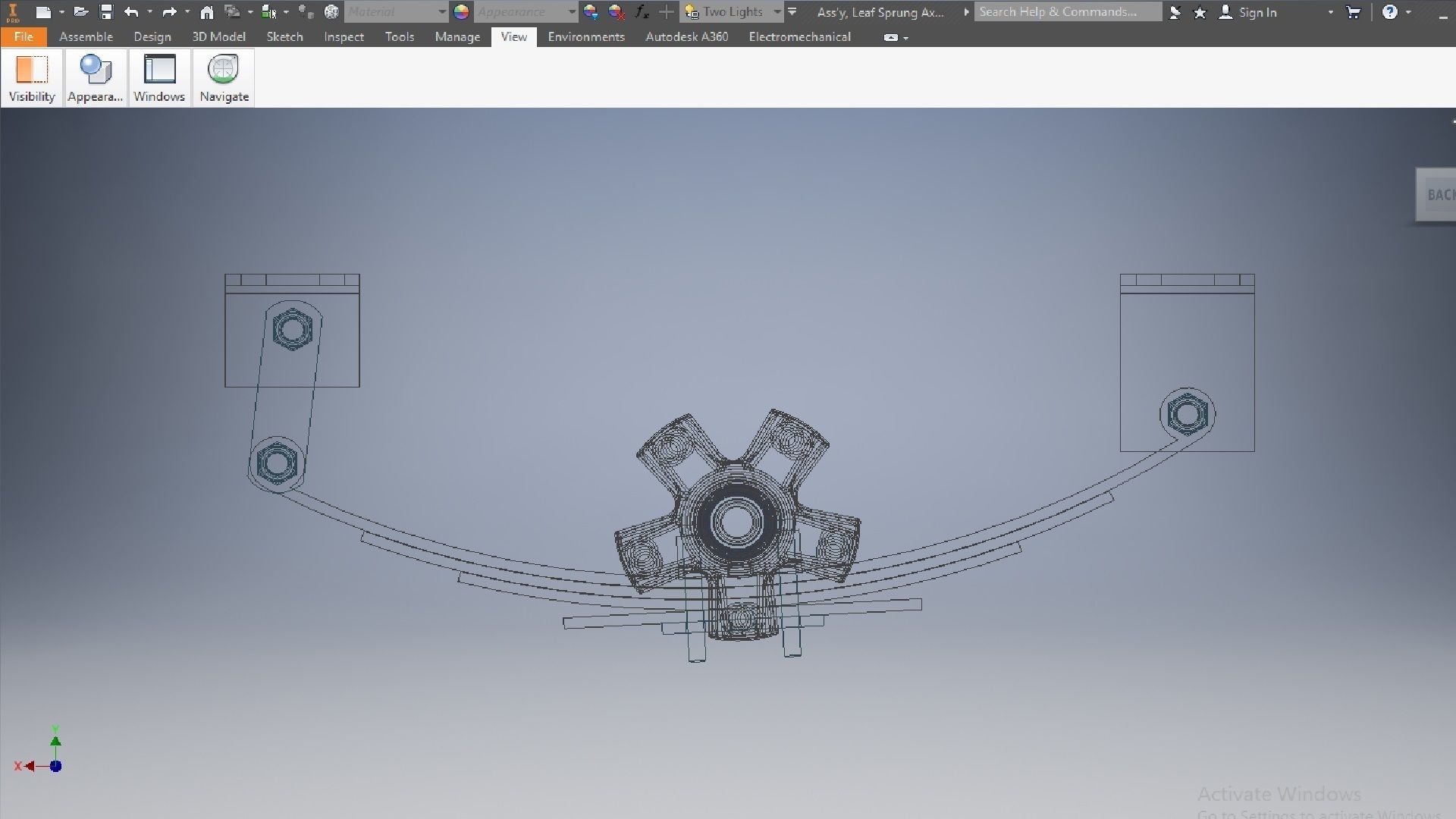This screenshot has height=819, width=1456.
Task: Open the File menu tab
Action: (24, 36)
